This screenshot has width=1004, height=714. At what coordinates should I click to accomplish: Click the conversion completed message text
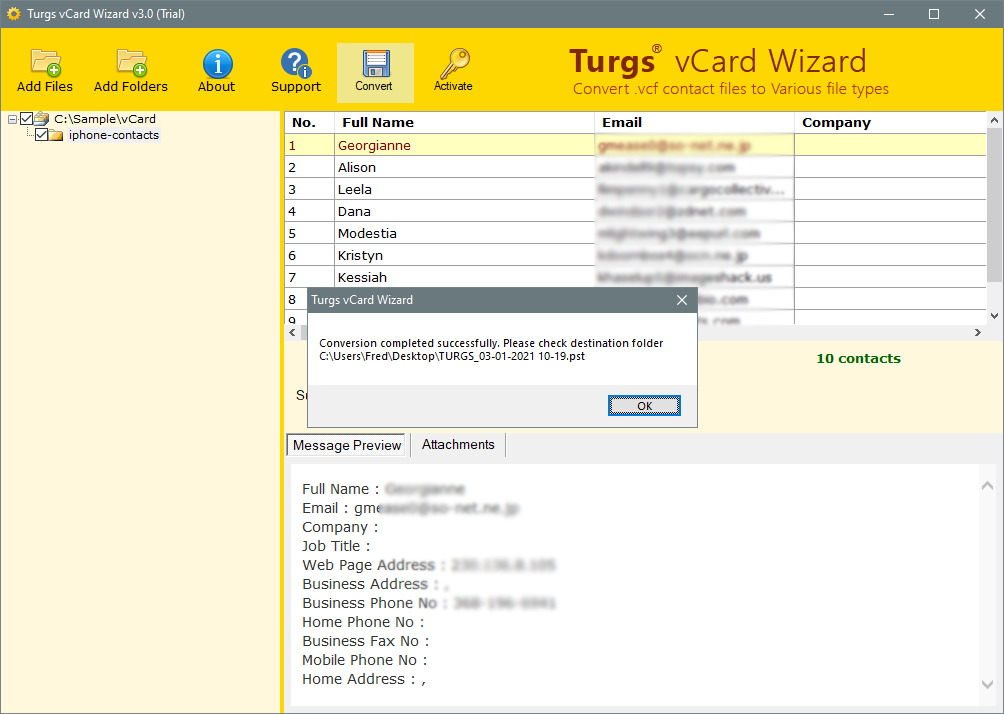pyautogui.click(x=491, y=350)
